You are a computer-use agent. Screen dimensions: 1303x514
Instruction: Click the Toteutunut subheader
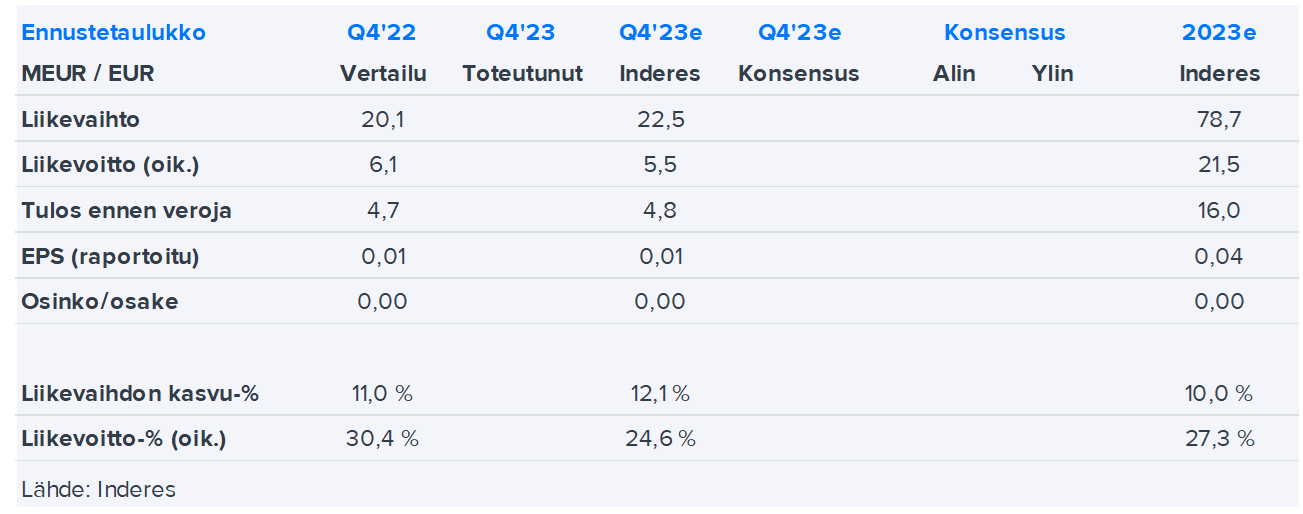pos(522,73)
